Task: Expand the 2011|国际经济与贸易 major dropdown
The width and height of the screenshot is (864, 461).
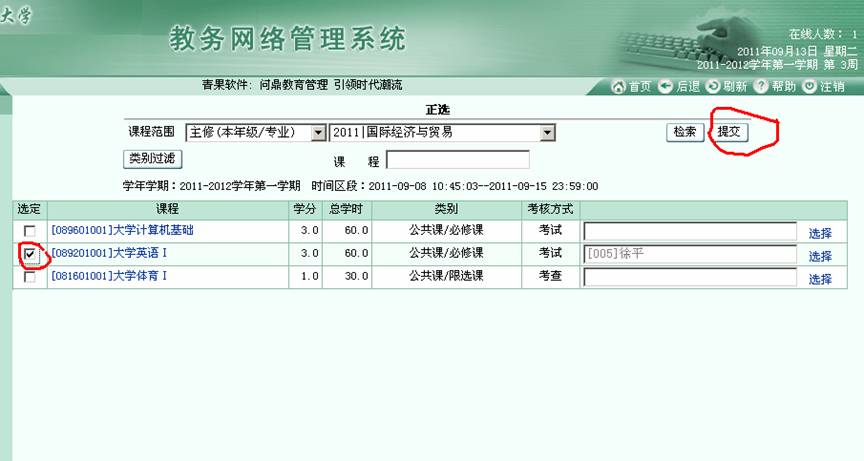Action: [x=547, y=132]
